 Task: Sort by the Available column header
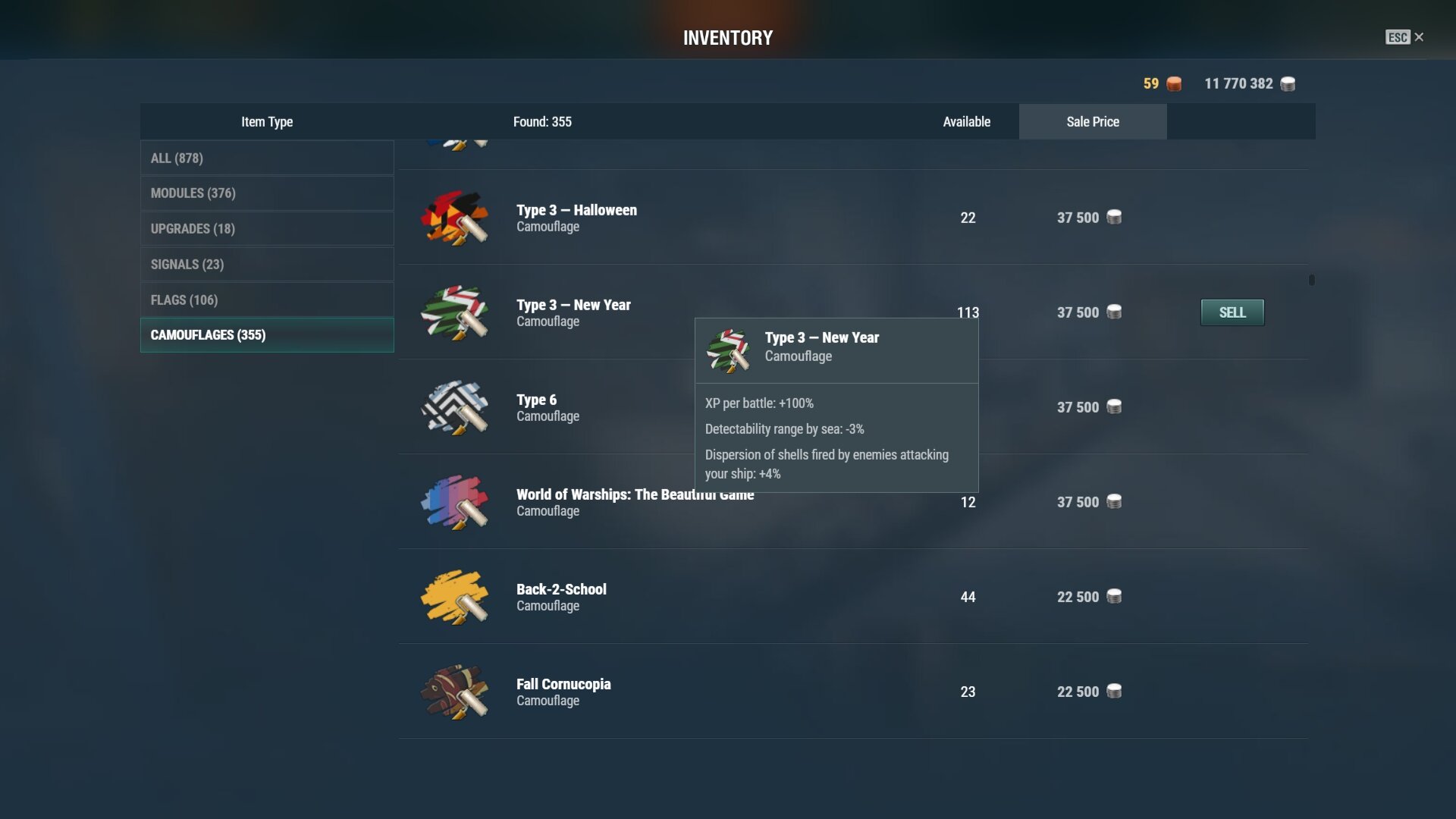(967, 121)
